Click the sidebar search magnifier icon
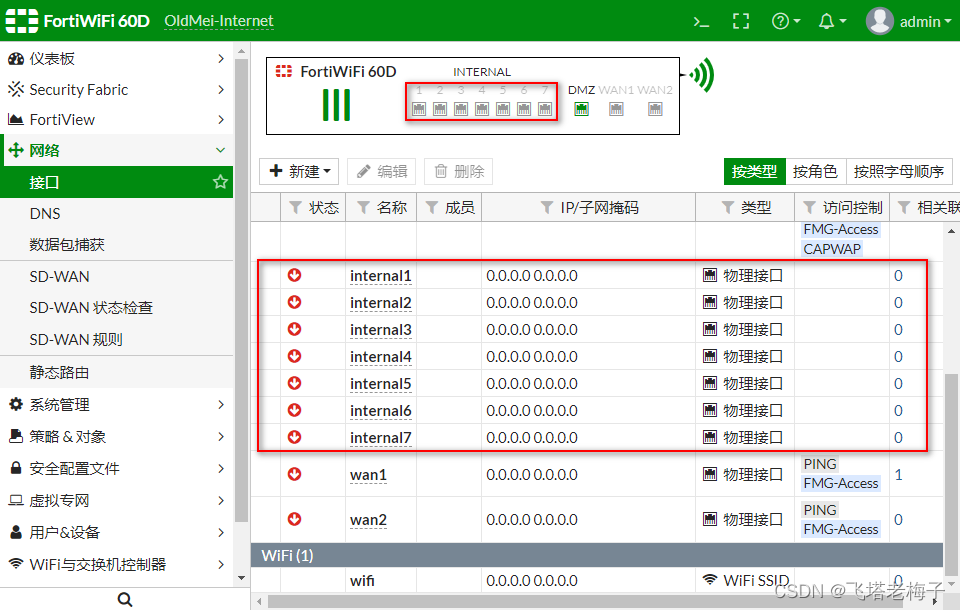 [125, 599]
